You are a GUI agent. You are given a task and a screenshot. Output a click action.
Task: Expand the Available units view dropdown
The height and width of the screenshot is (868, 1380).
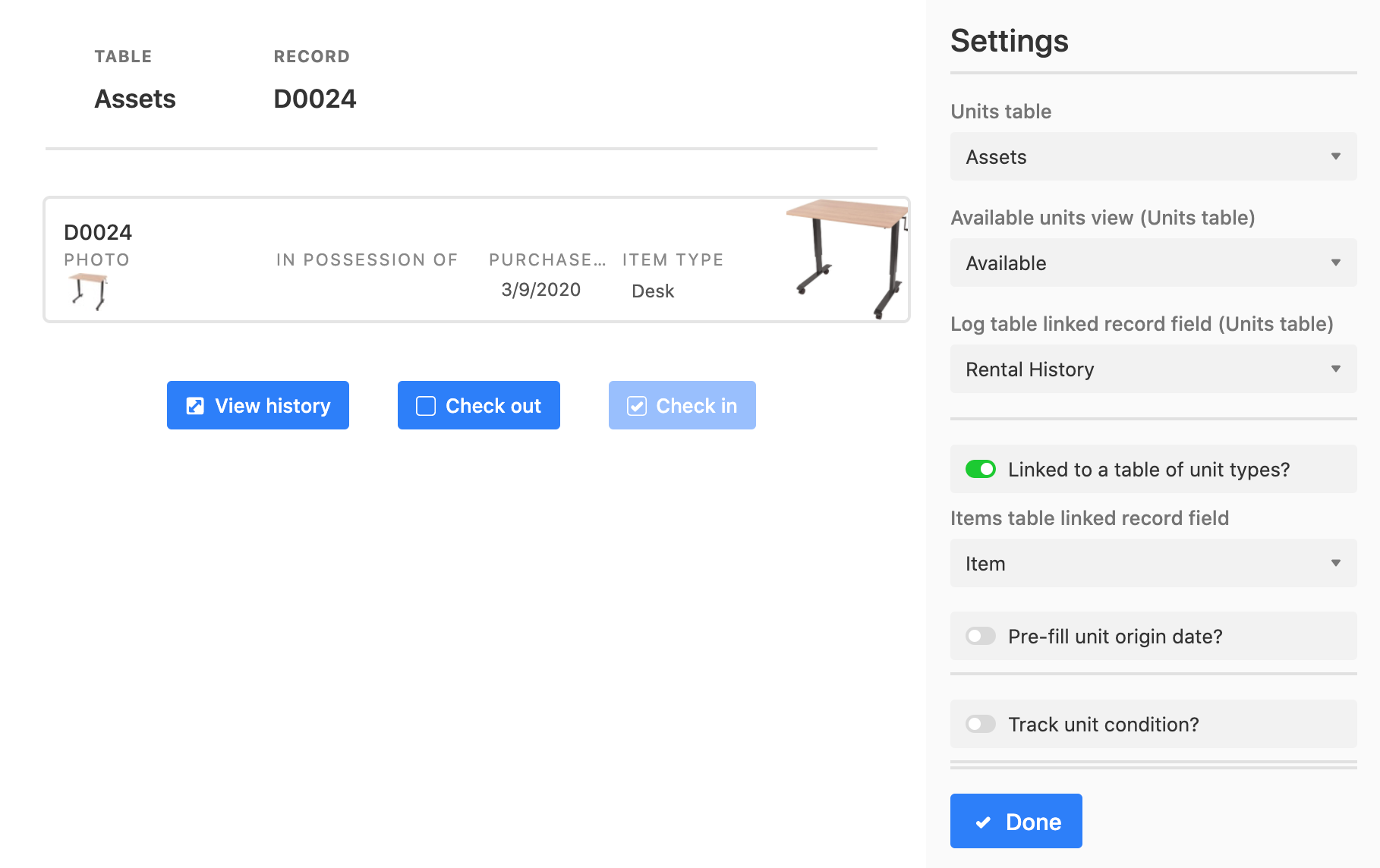pos(1152,263)
